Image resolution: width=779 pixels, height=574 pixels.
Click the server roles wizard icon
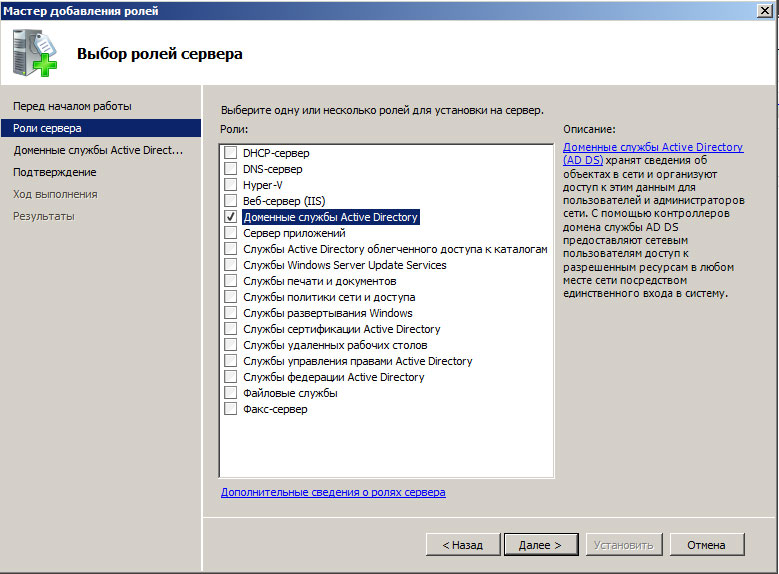[34, 53]
